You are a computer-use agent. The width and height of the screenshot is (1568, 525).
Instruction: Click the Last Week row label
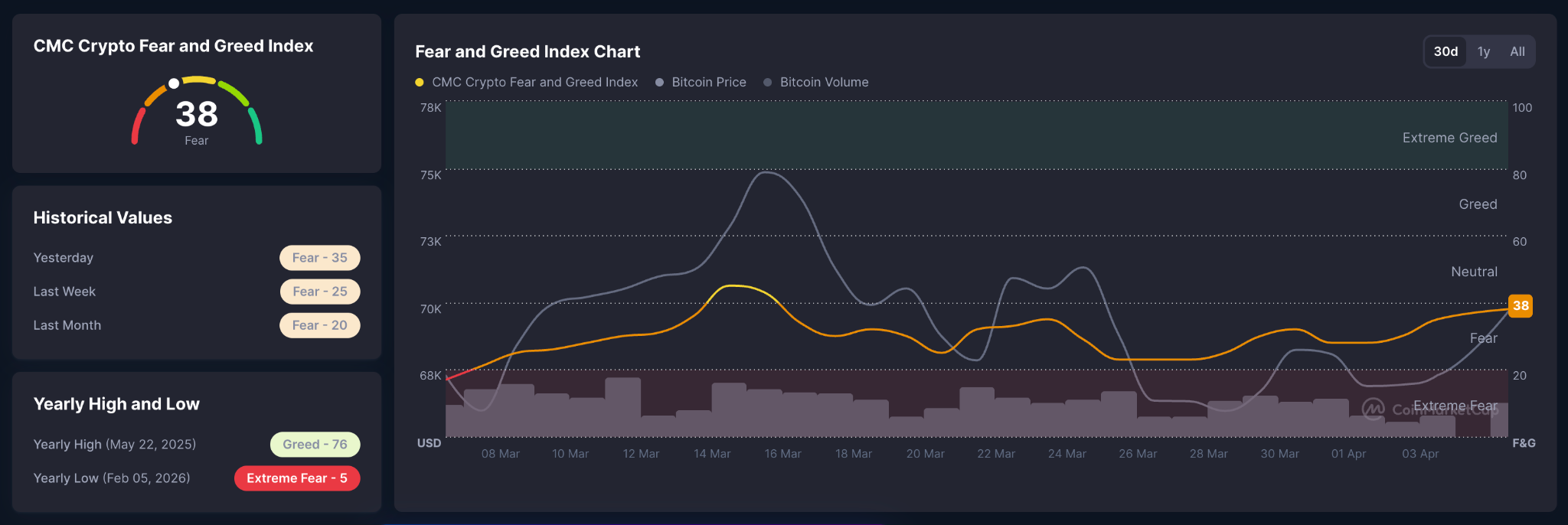click(64, 292)
